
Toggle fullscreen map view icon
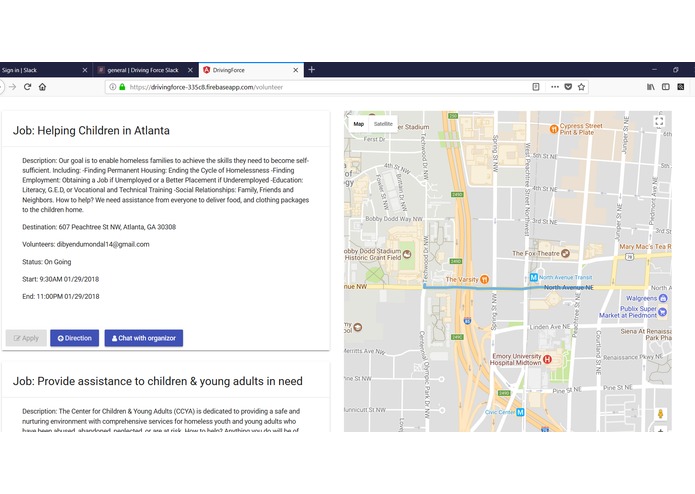(659, 121)
